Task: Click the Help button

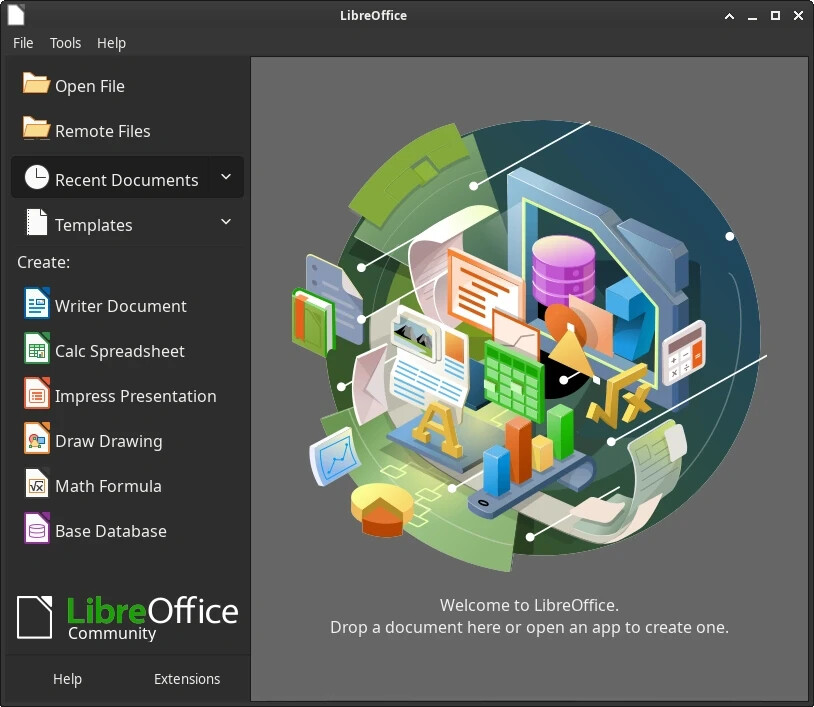Action: (x=67, y=679)
